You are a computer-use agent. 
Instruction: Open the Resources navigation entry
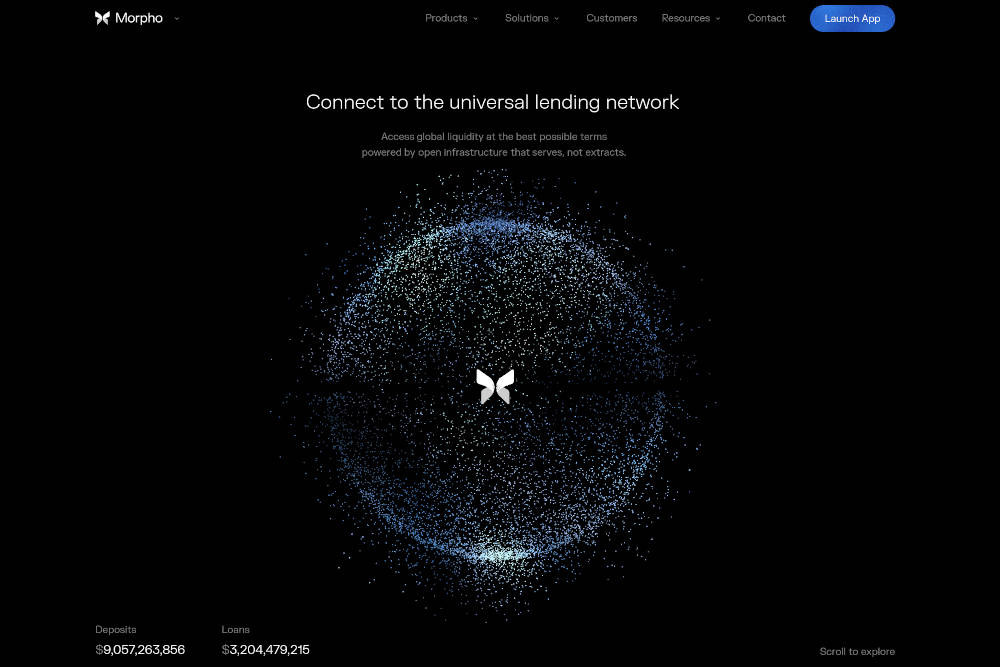coord(685,18)
